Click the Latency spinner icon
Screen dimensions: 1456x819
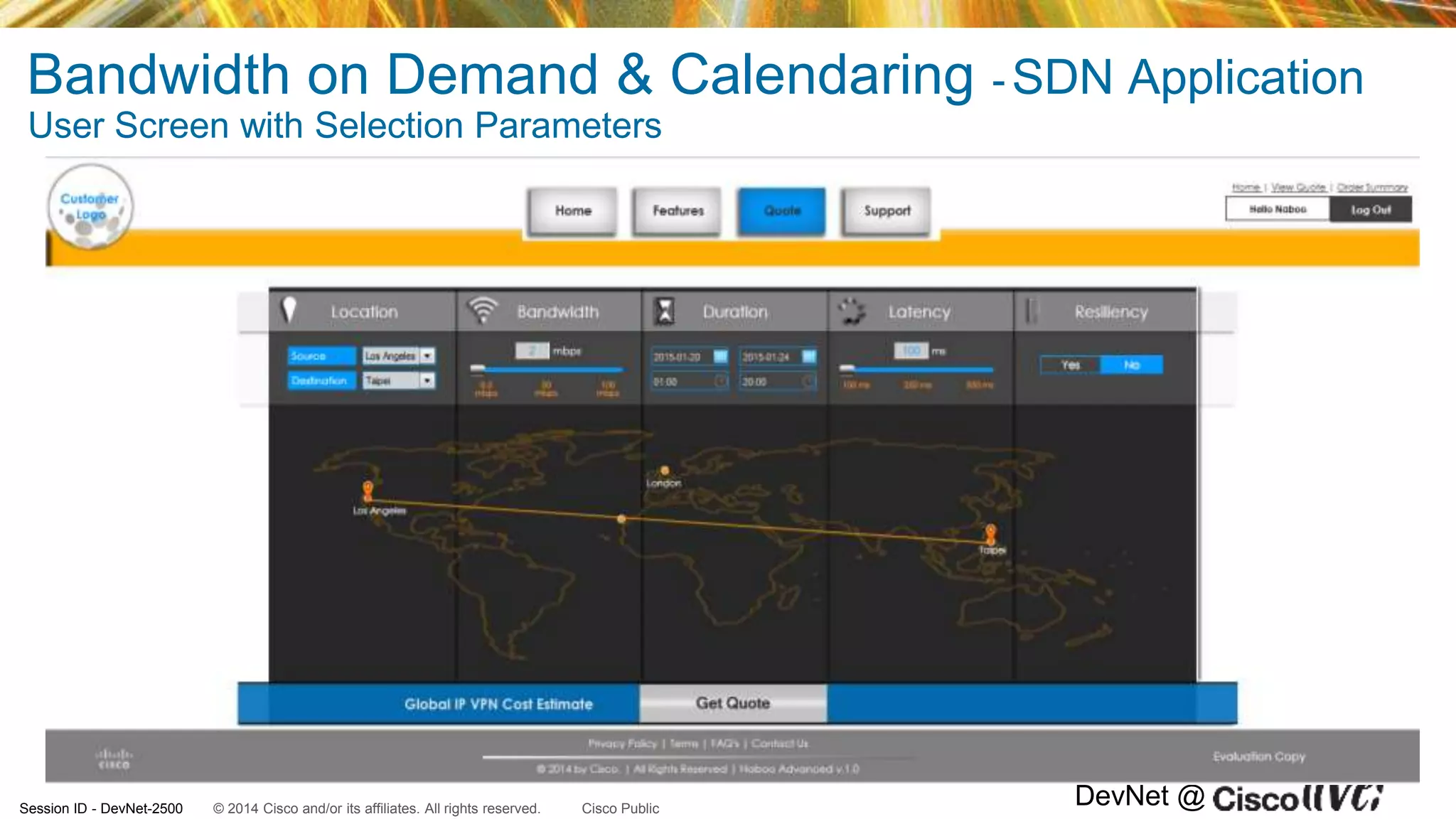coord(851,311)
